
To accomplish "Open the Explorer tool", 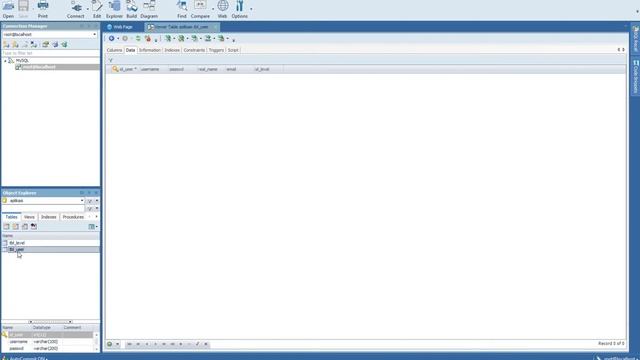I will coord(114,9).
